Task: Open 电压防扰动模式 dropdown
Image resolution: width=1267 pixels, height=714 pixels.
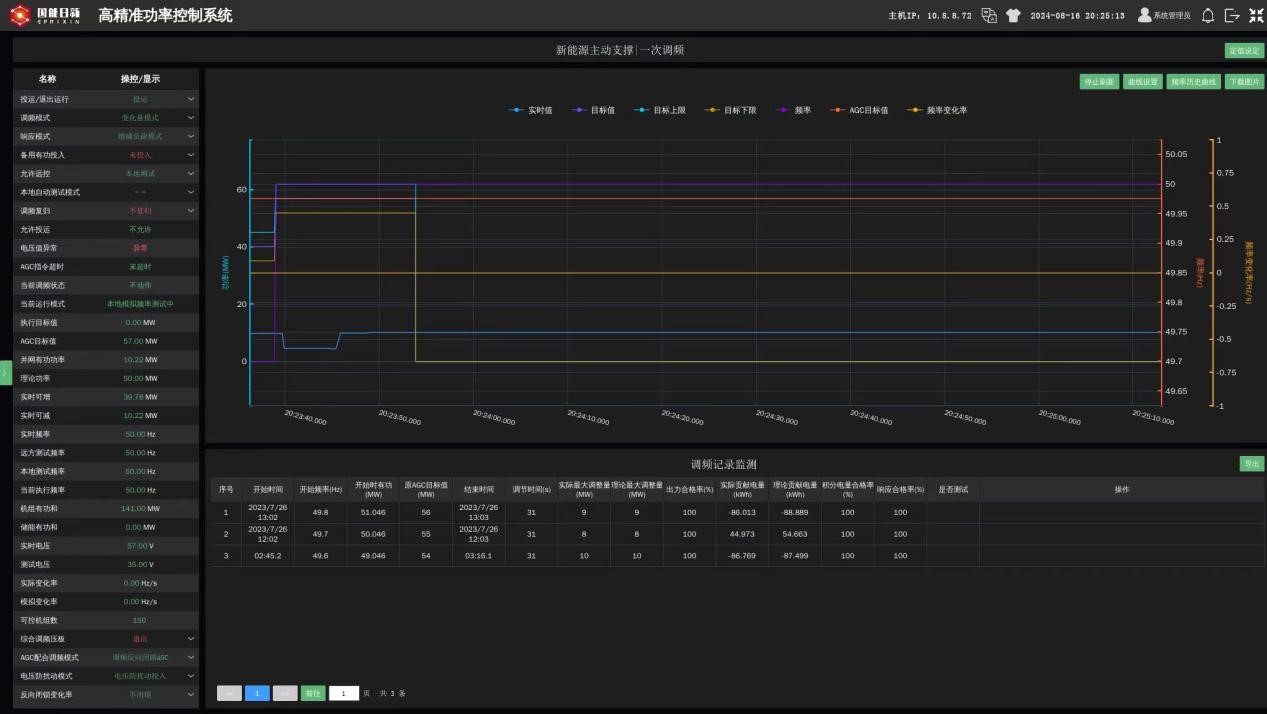Action: (190, 676)
